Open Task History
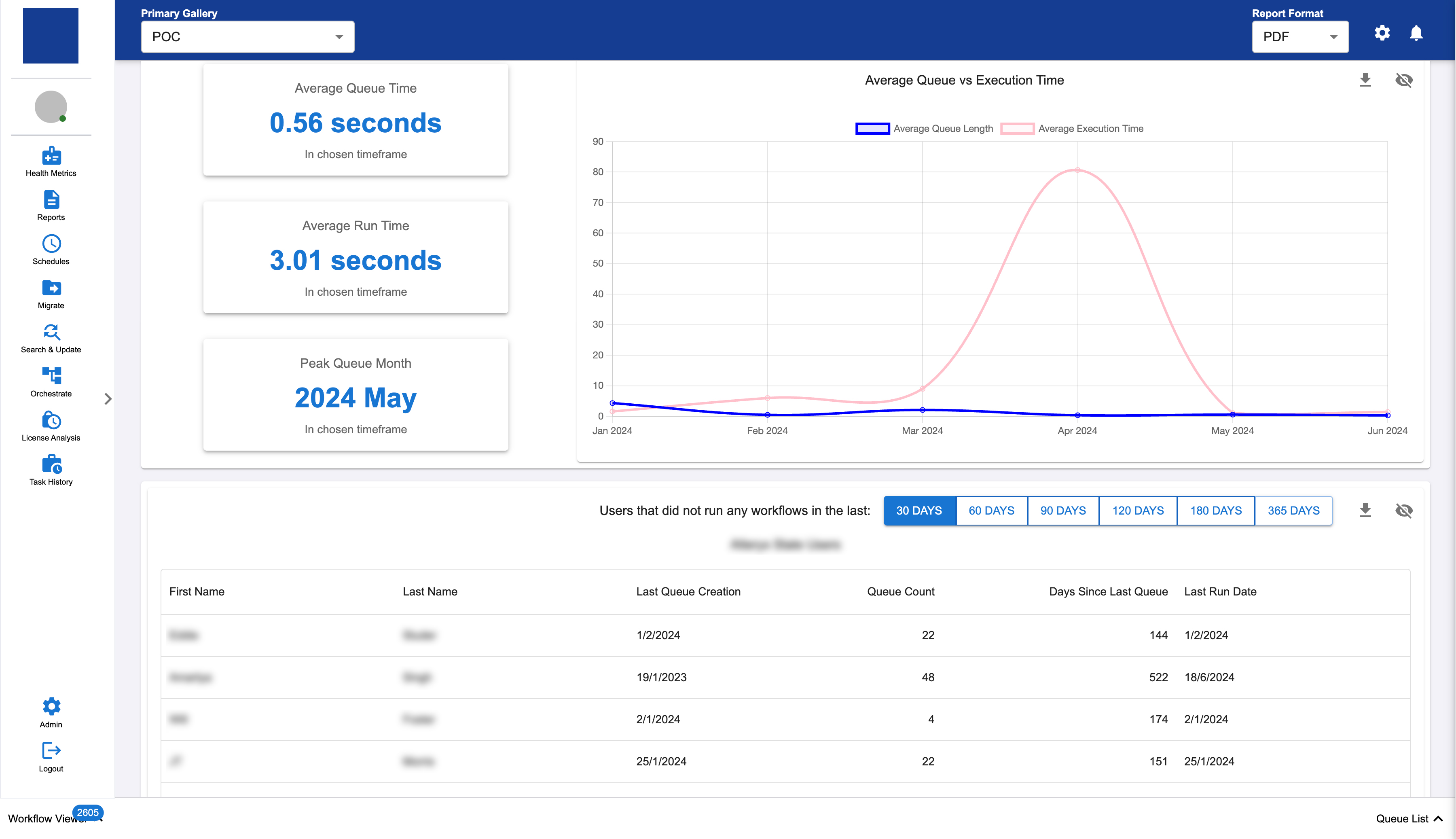The height and width of the screenshot is (839, 1456). (51, 464)
